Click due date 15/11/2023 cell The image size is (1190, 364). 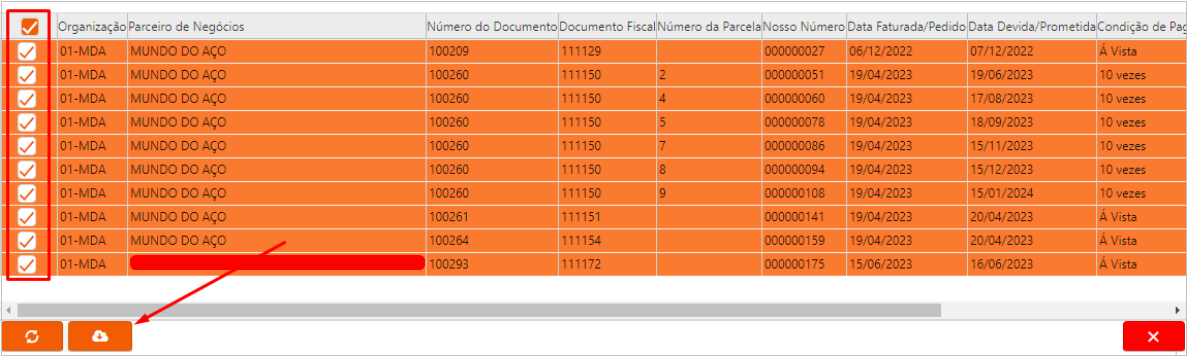coord(1031,146)
